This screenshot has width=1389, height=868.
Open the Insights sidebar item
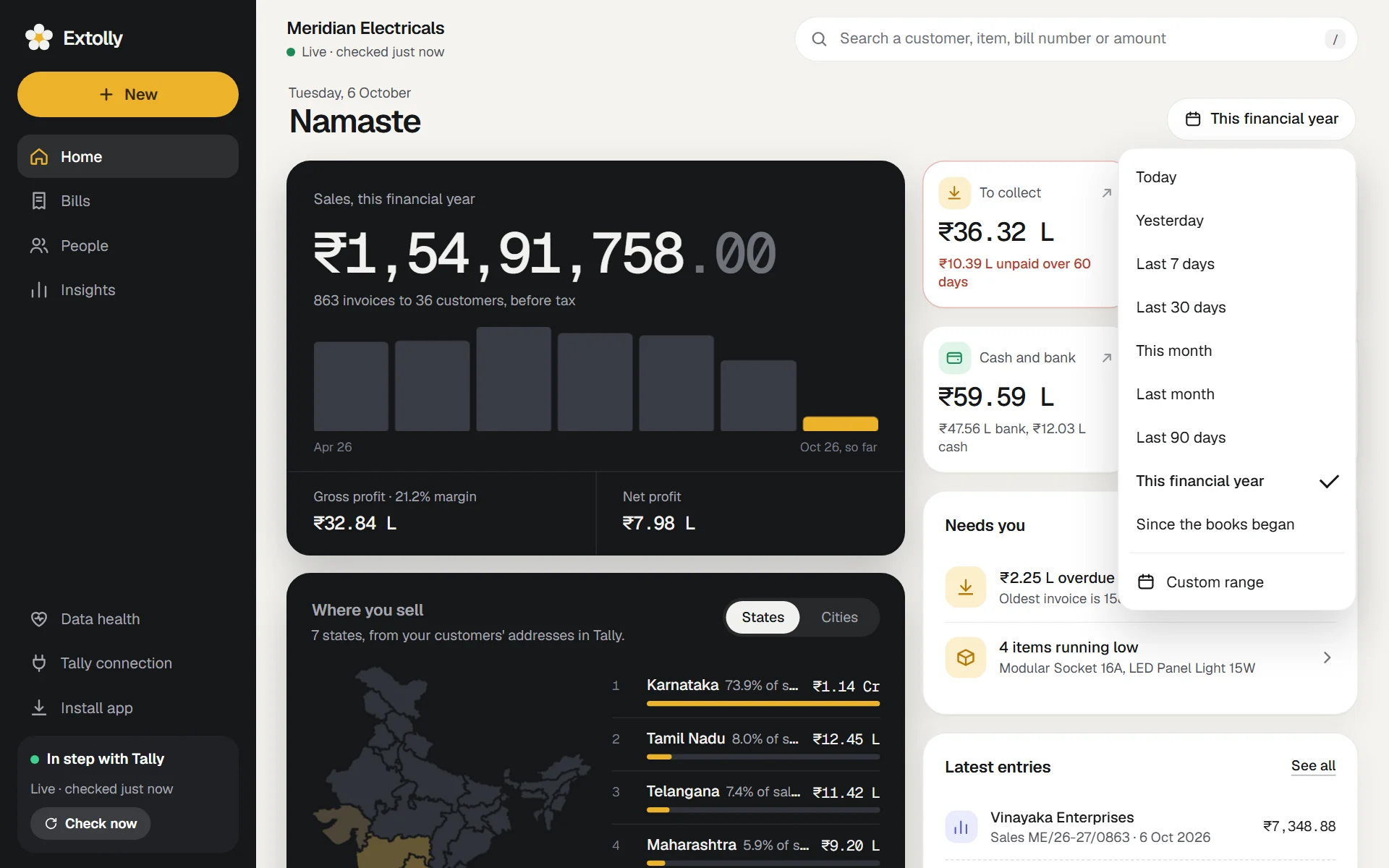click(x=128, y=290)
